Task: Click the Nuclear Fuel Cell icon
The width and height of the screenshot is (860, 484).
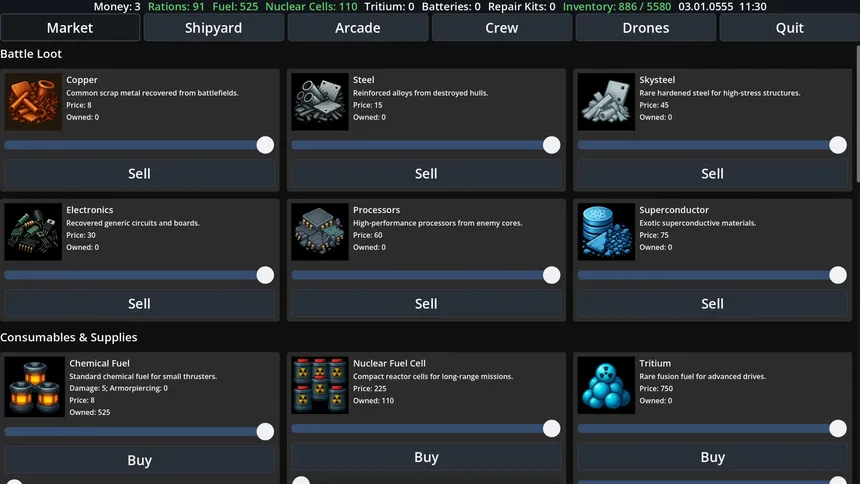Action: [x=320, y=386]
